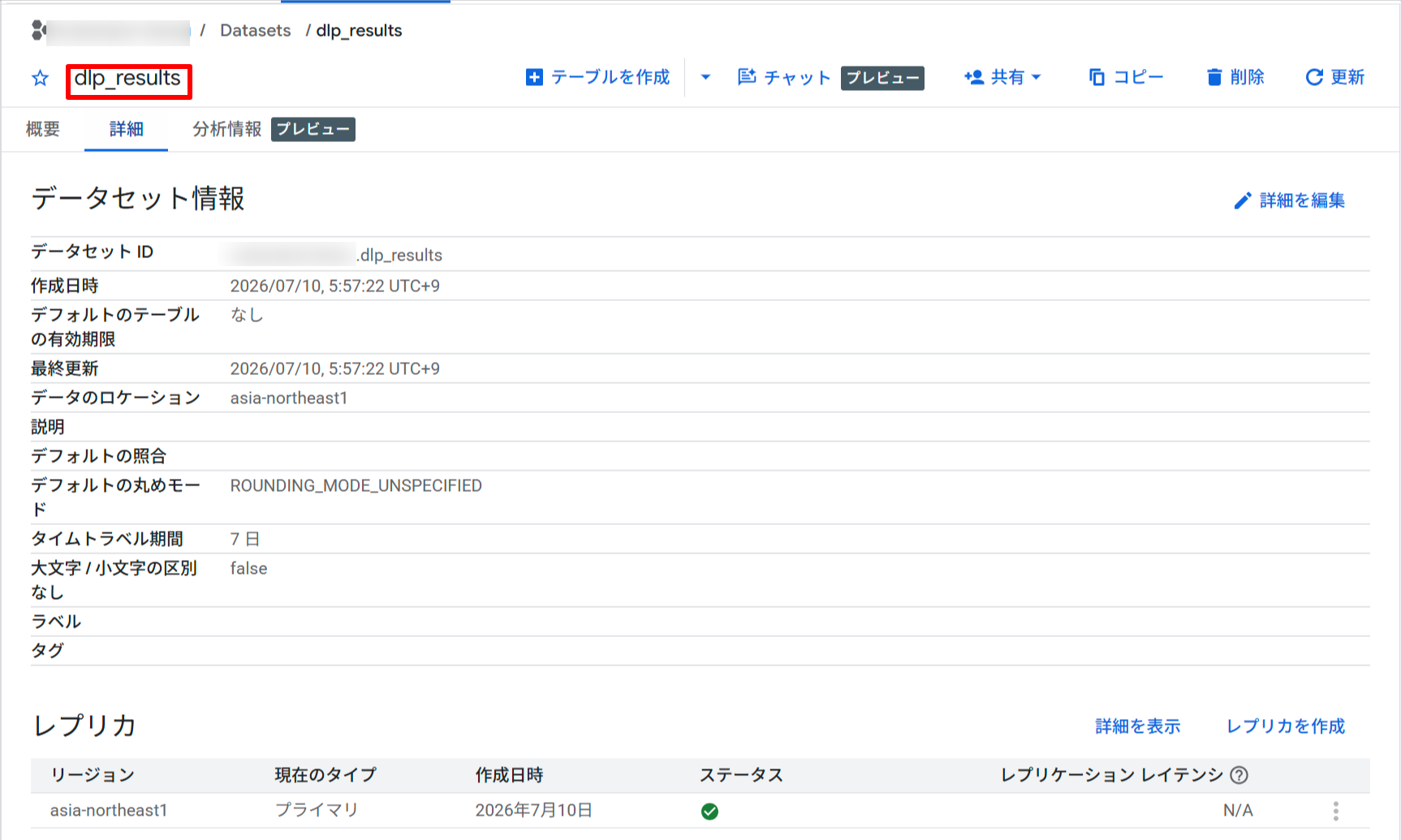Click the データのロケーション value asia-northeast1
The width and height of the screenshot is (1401, 840).
coord(288,398)
